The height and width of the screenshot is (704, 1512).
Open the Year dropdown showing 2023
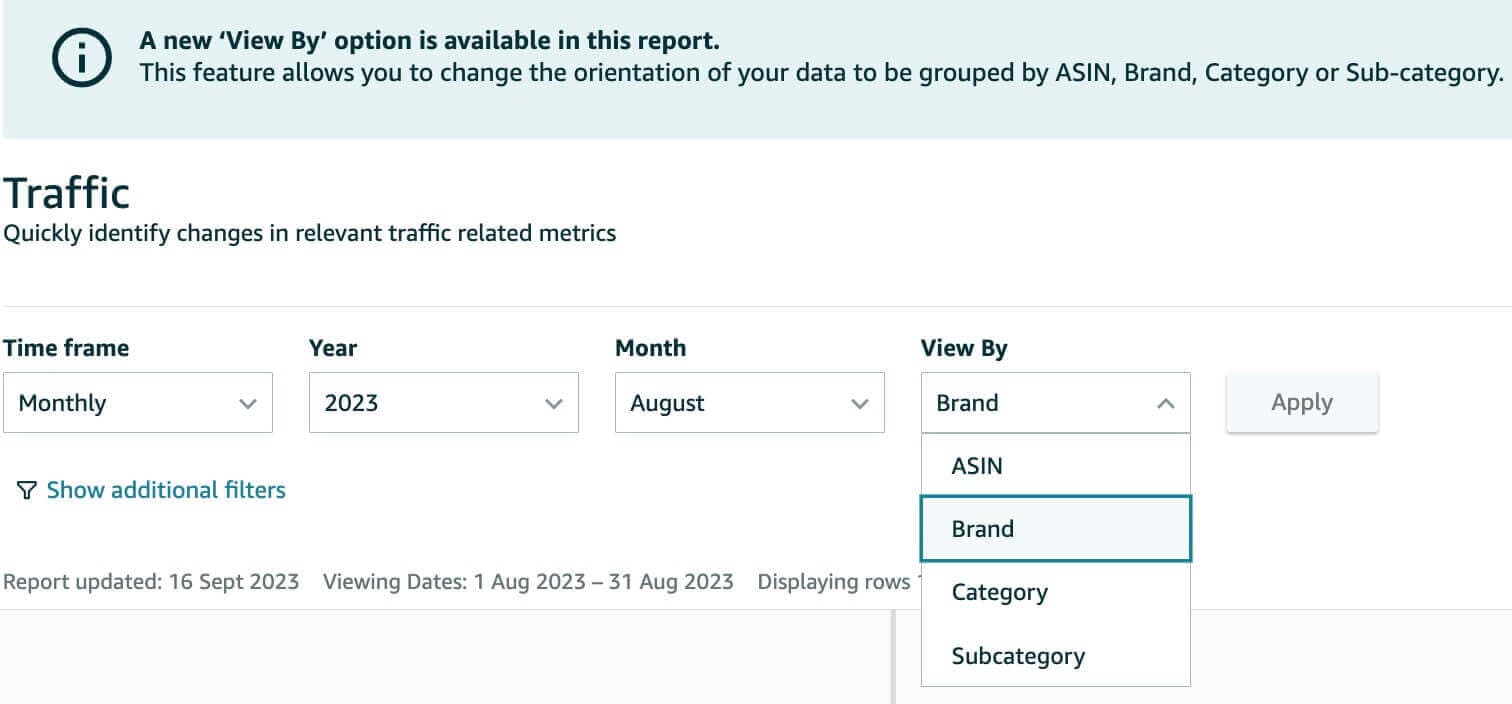click(443, 403)
